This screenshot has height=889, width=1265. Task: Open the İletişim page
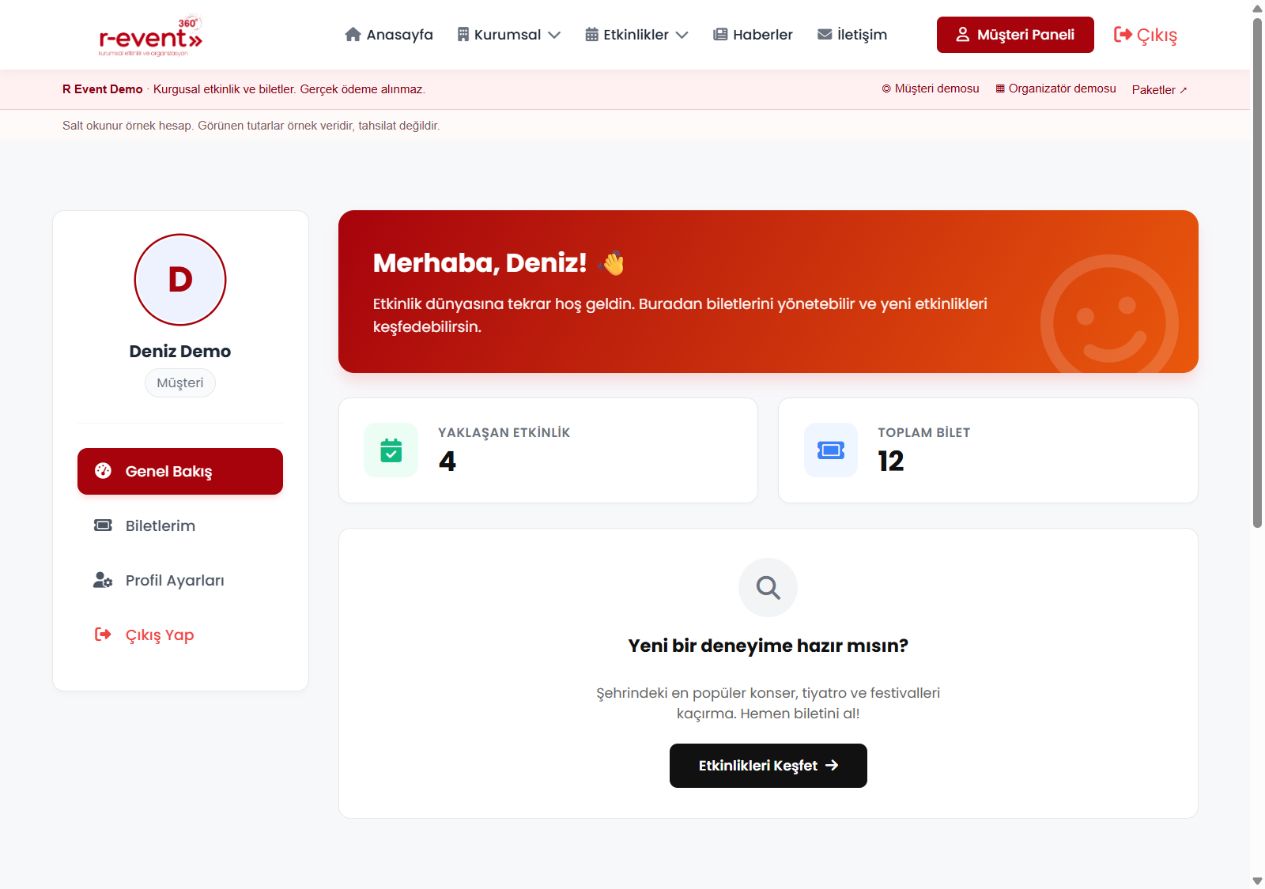tap(852, 34)
